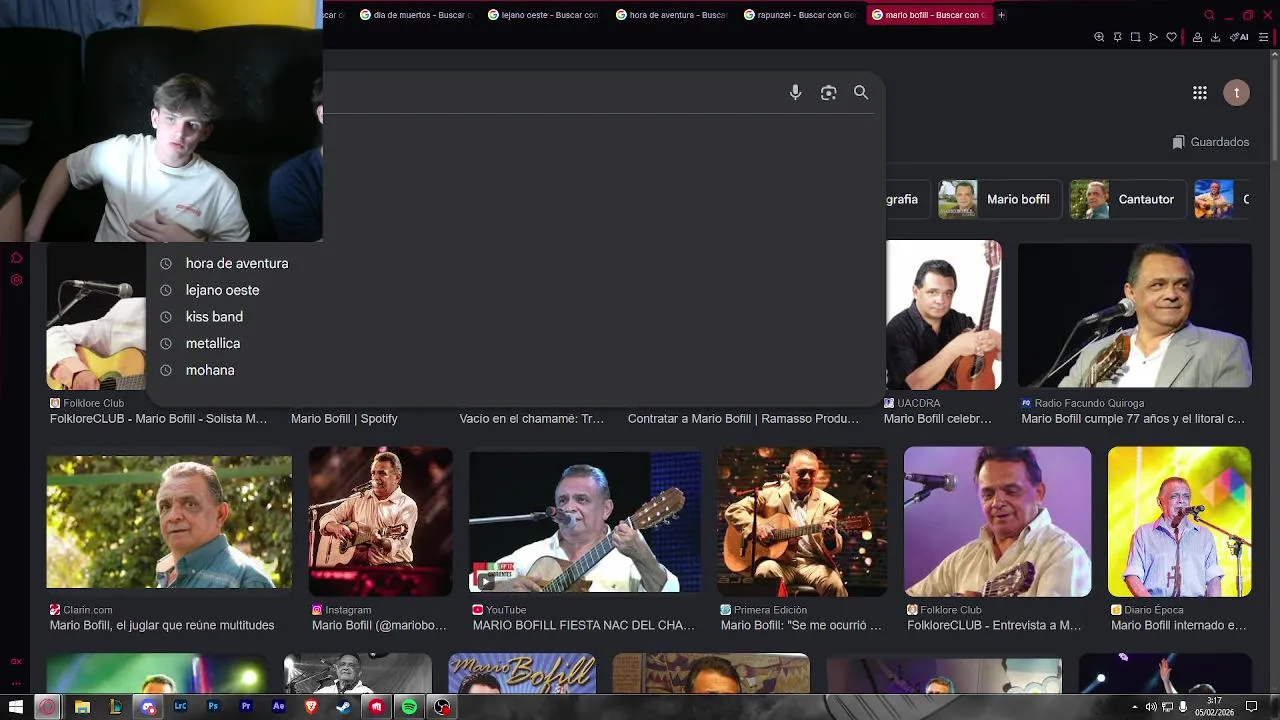Click the red tab search icon
Image resolution: width=1280 pixels, height=720 pixels.
1209,15
